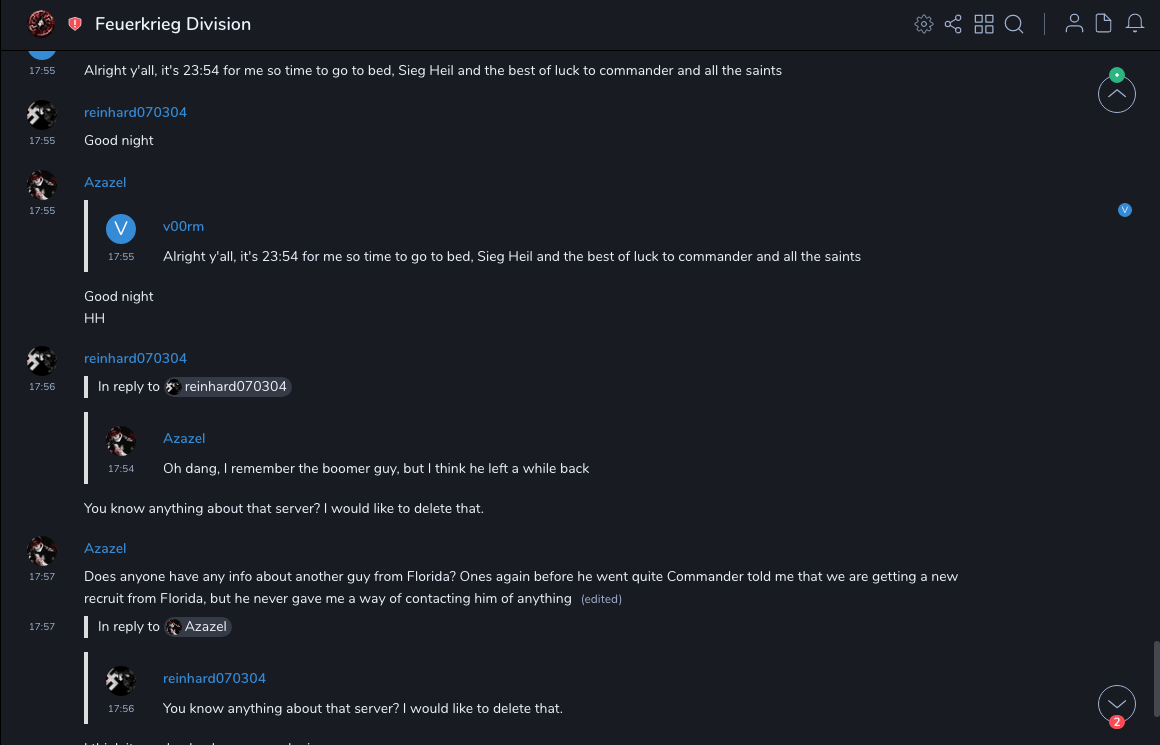Click the red shield warning icon
The width and height of the screenshot is (1160, 745).
pos(75,24)
